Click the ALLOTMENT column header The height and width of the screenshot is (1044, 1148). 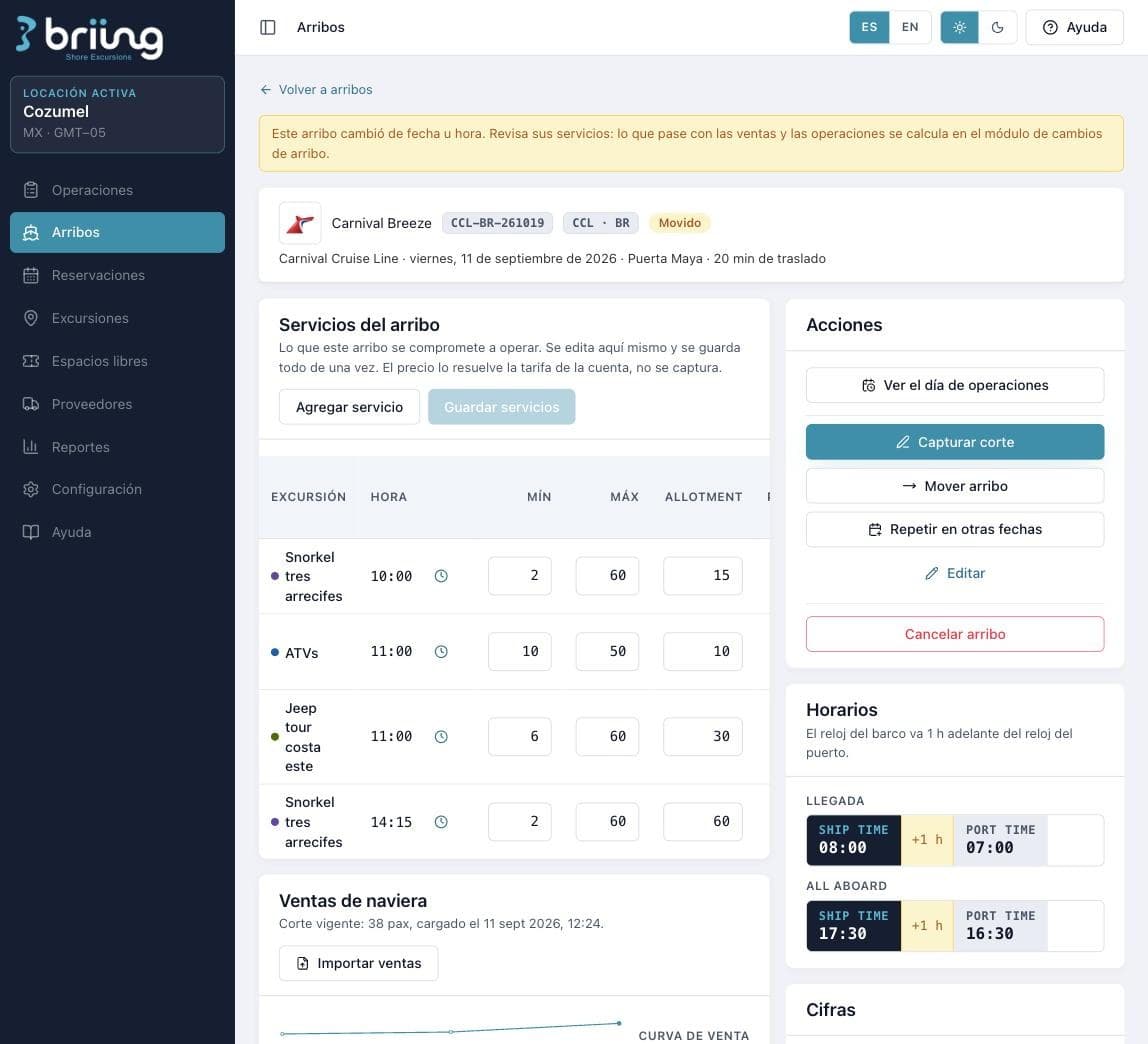tap(703, 497)
